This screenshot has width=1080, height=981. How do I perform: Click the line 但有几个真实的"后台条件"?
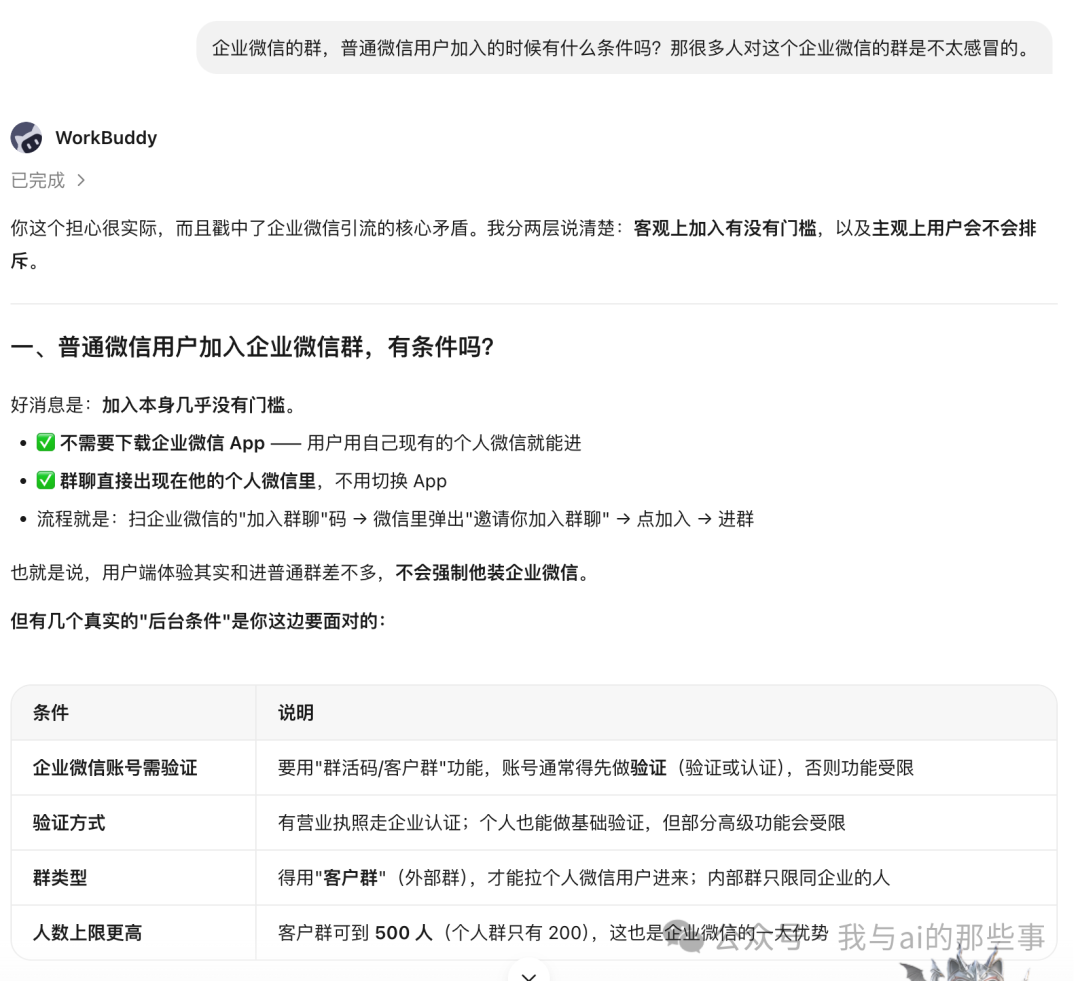(198, 621)
